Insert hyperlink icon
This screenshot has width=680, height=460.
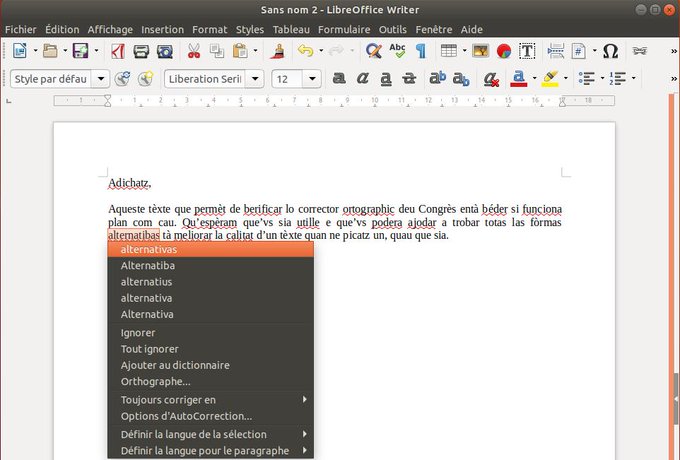(x=639, y=51)
